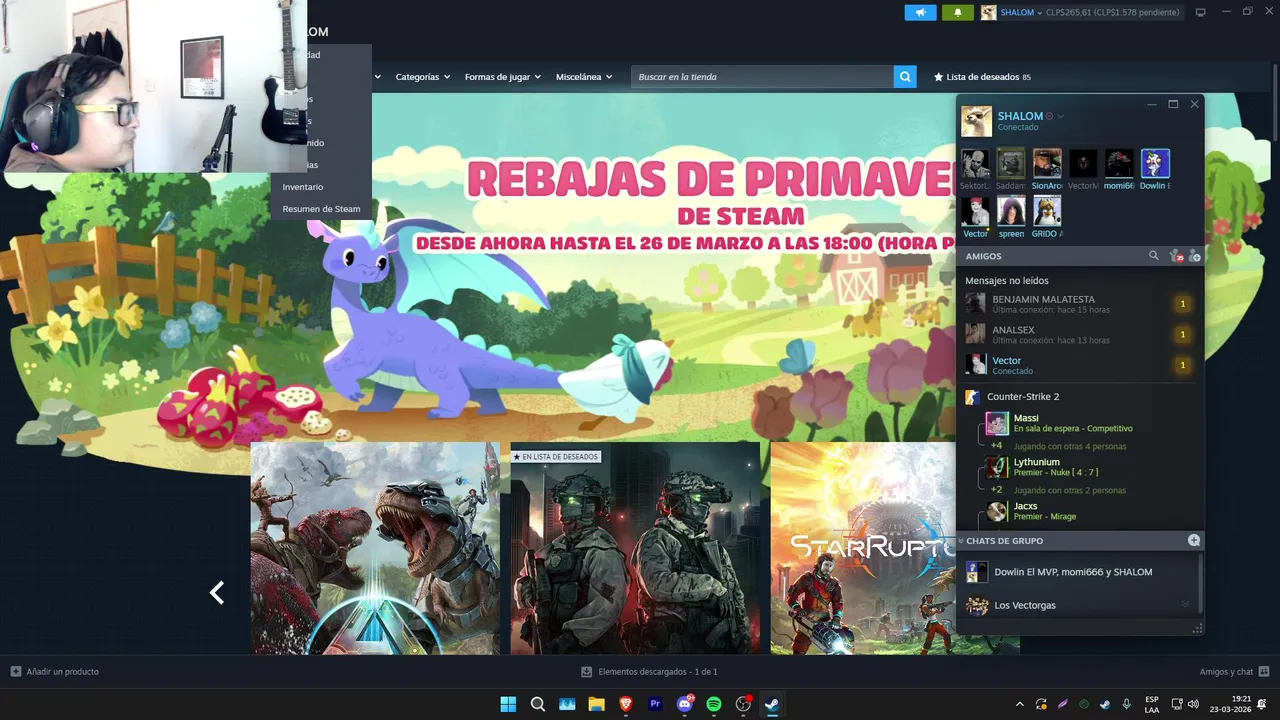Open the Rebajas de Primavera banner
This screenshot has width=1280, height=720.
(663, 265)
